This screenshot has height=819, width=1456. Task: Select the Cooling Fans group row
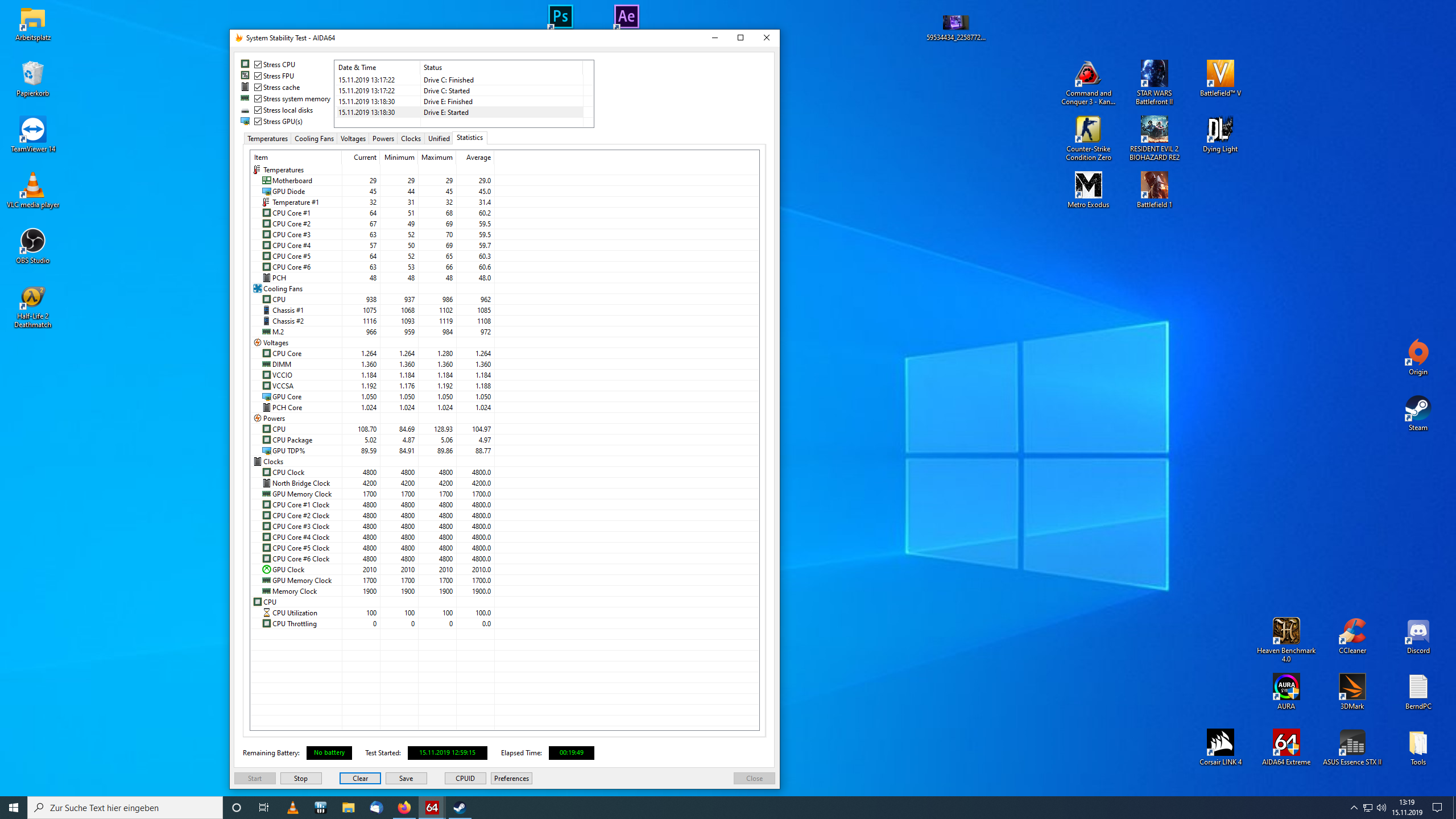(x=283, y=289)
